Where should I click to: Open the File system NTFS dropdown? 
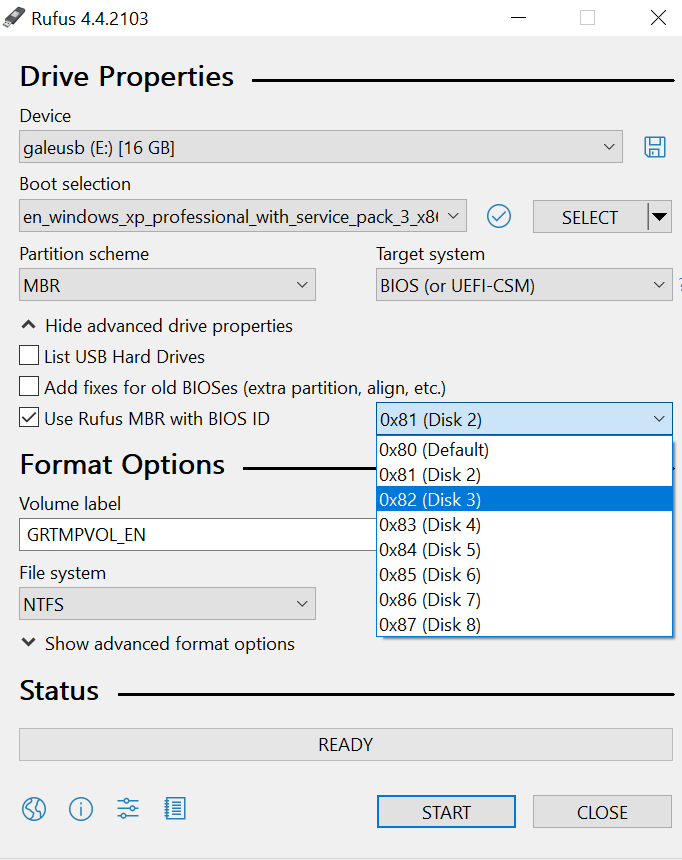[x=167, y=604]
